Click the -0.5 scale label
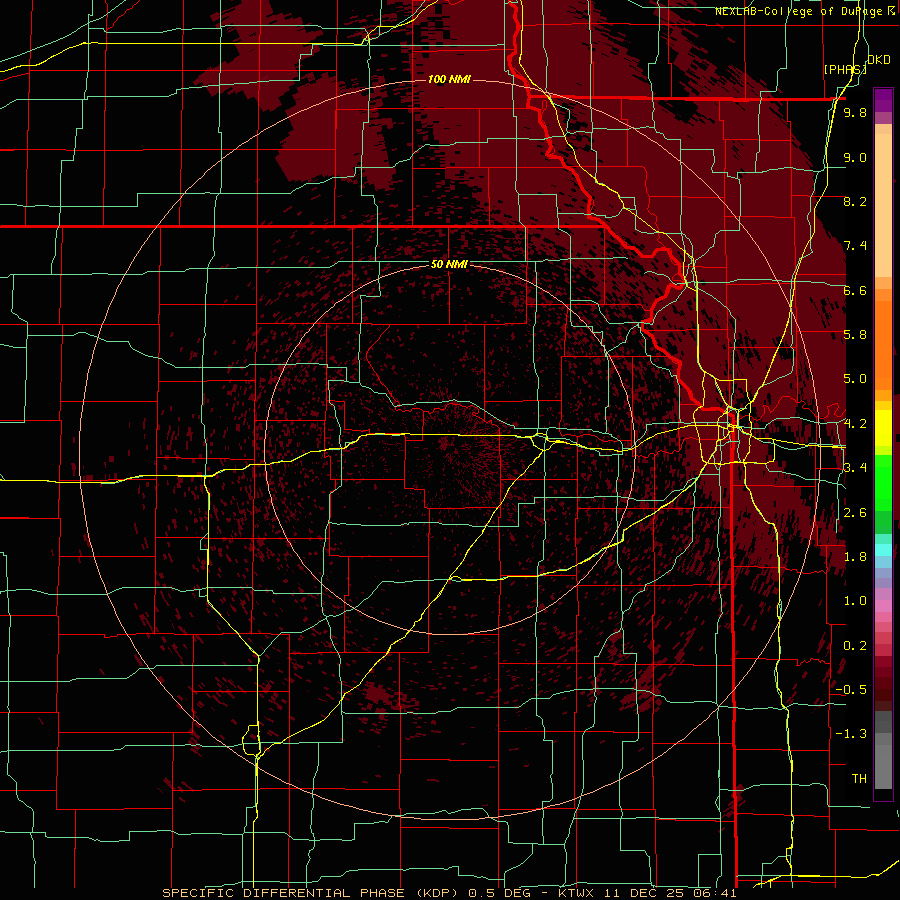 pos(851,690)
